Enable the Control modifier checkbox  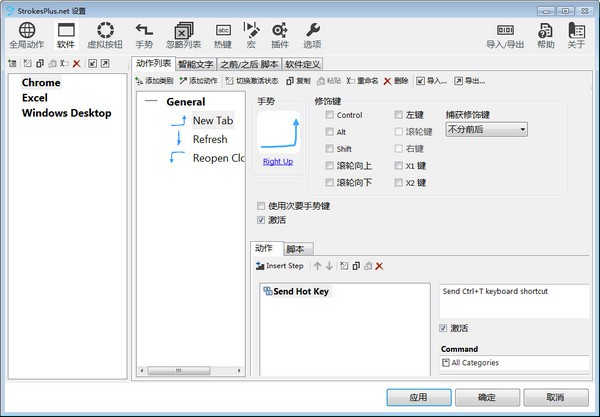pos(330,115)
